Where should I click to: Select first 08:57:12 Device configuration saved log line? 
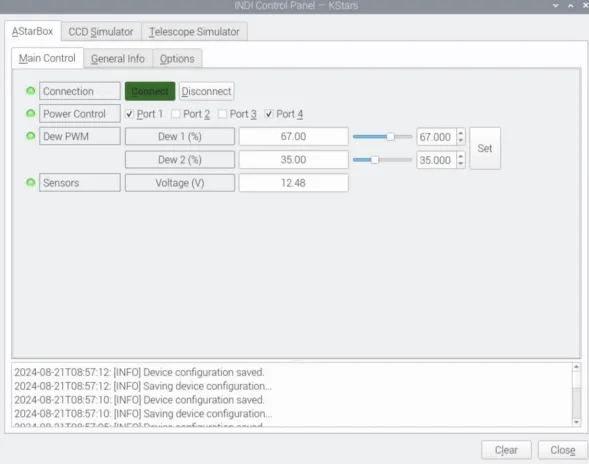point(139,372)
